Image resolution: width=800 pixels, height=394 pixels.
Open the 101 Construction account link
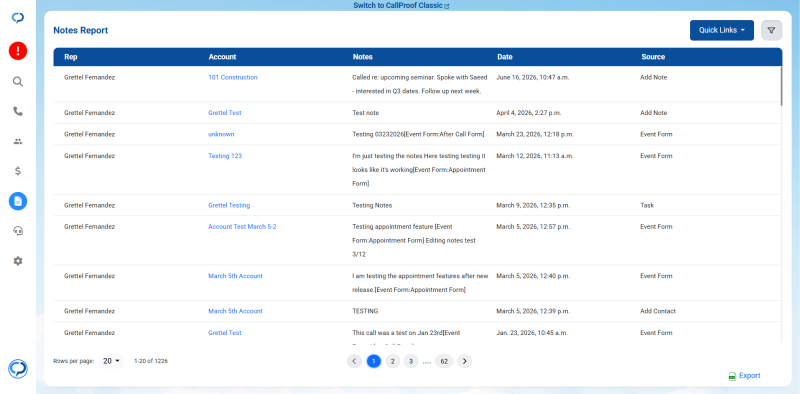233,78
